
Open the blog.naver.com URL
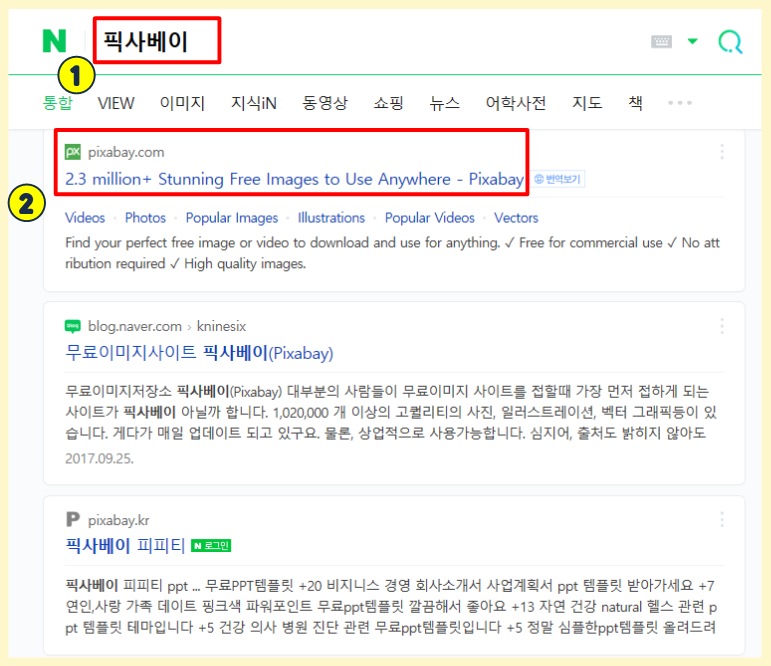(135, 326)
